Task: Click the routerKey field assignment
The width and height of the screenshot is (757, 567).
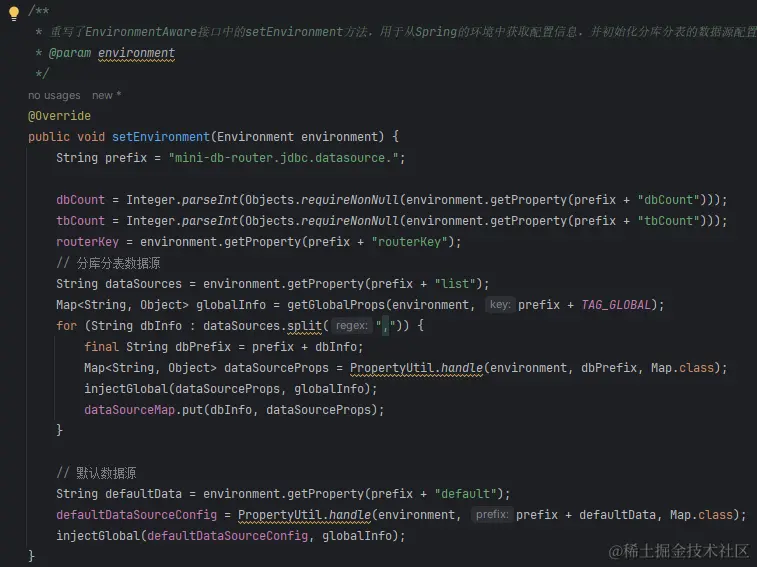Action: [87, 241]
